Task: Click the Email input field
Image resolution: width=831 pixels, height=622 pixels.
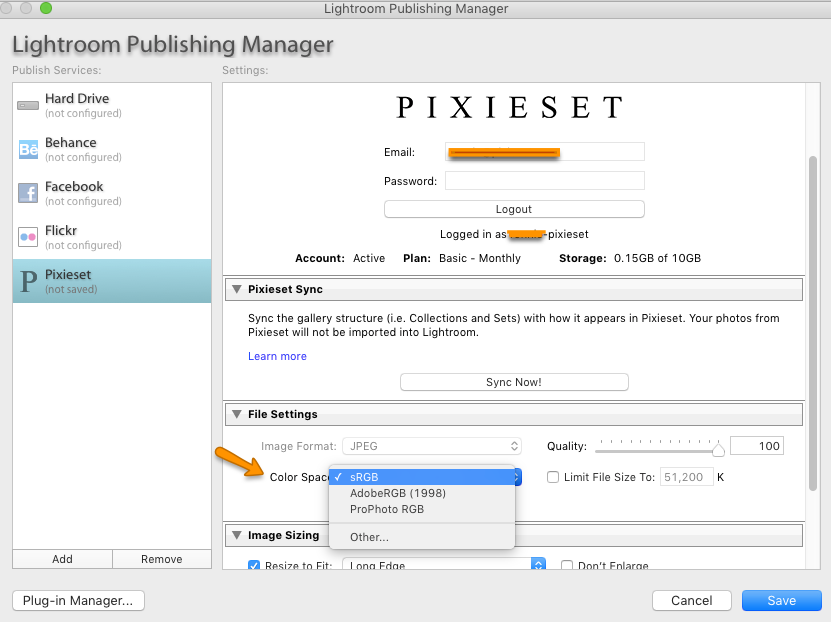Action: [545, 152]
